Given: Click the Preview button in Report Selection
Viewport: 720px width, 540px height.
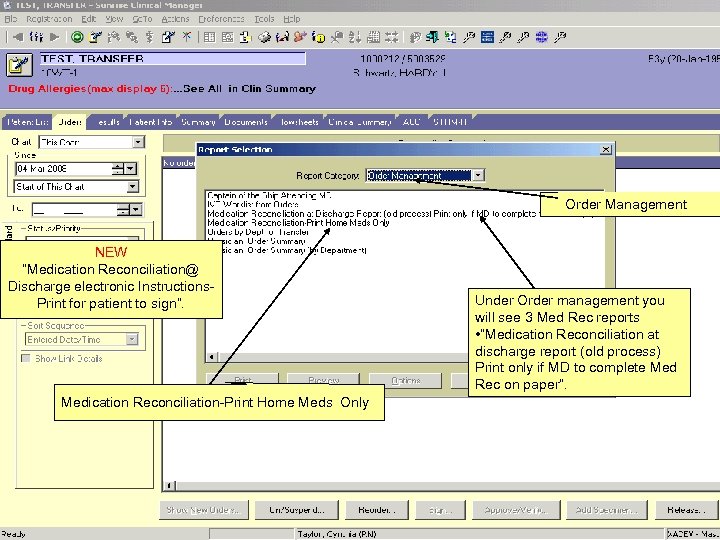Looking at the screenshot, I should [323, 380].
